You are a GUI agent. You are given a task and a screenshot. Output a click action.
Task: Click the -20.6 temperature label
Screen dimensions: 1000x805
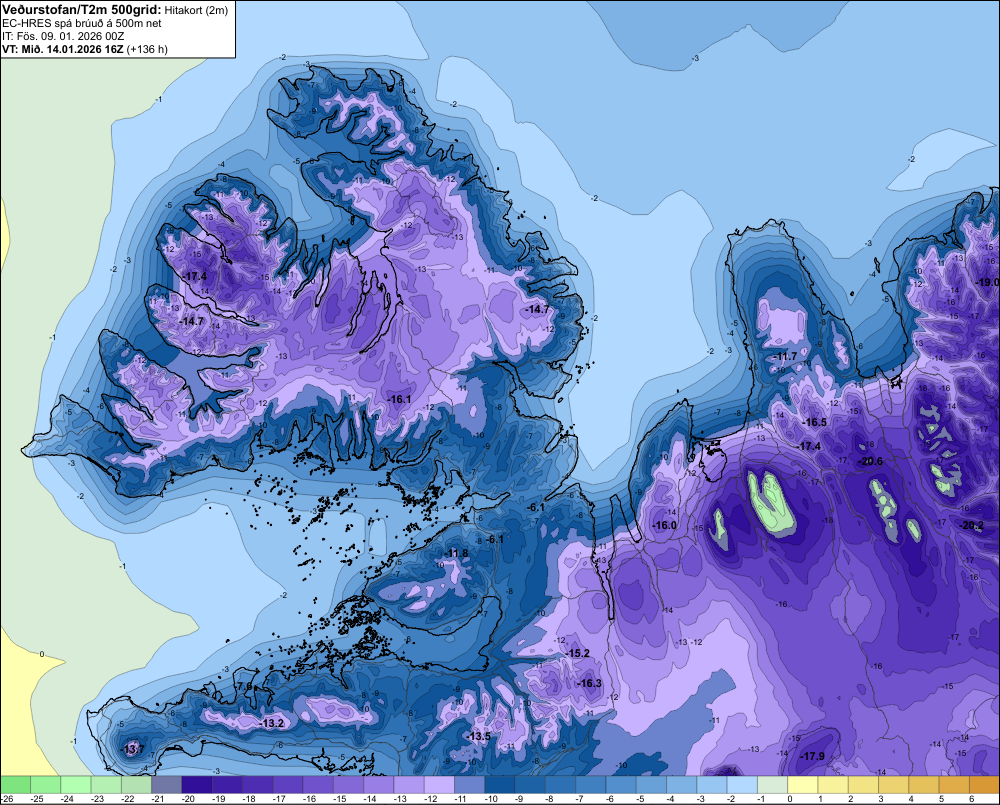pos(871,461)
